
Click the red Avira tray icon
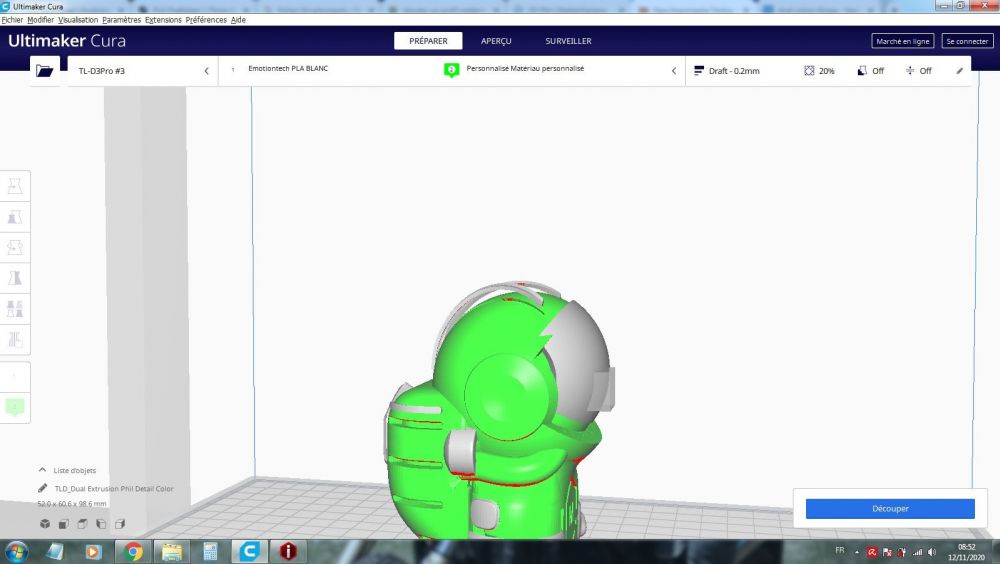tap(872, 552)
